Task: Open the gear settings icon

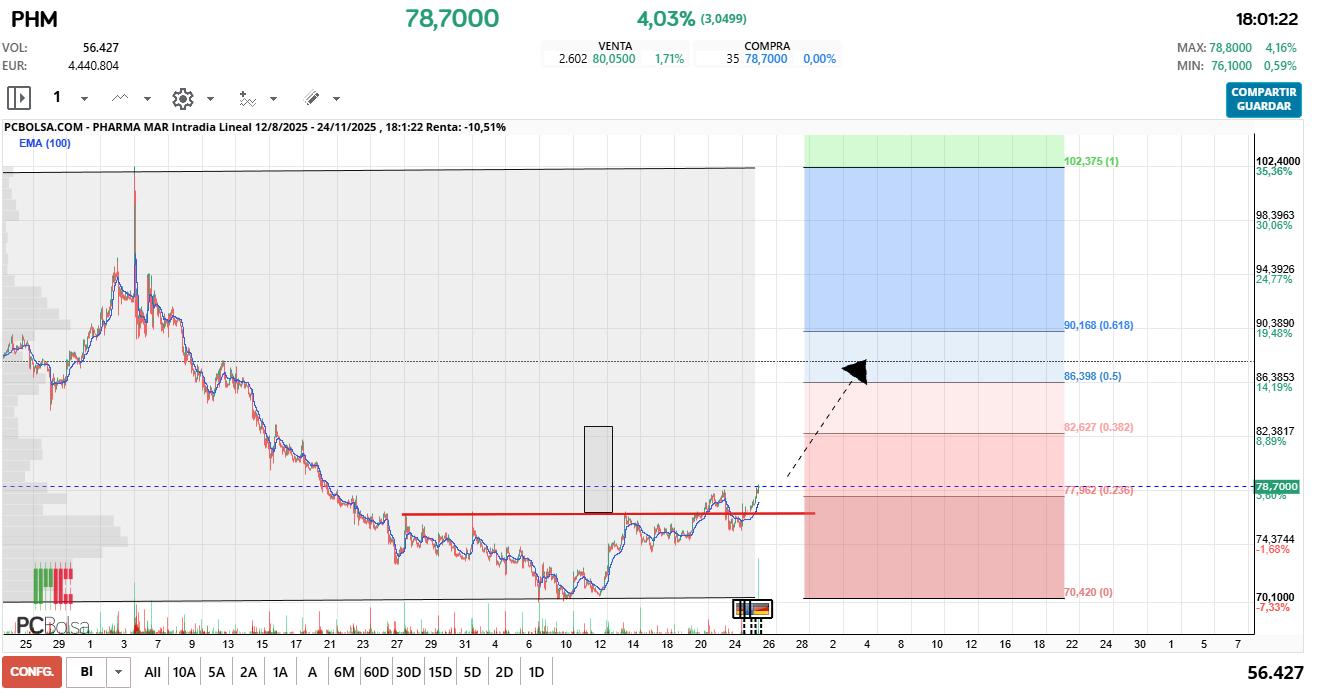Action: pyautogui.click(x=182, y=98)
